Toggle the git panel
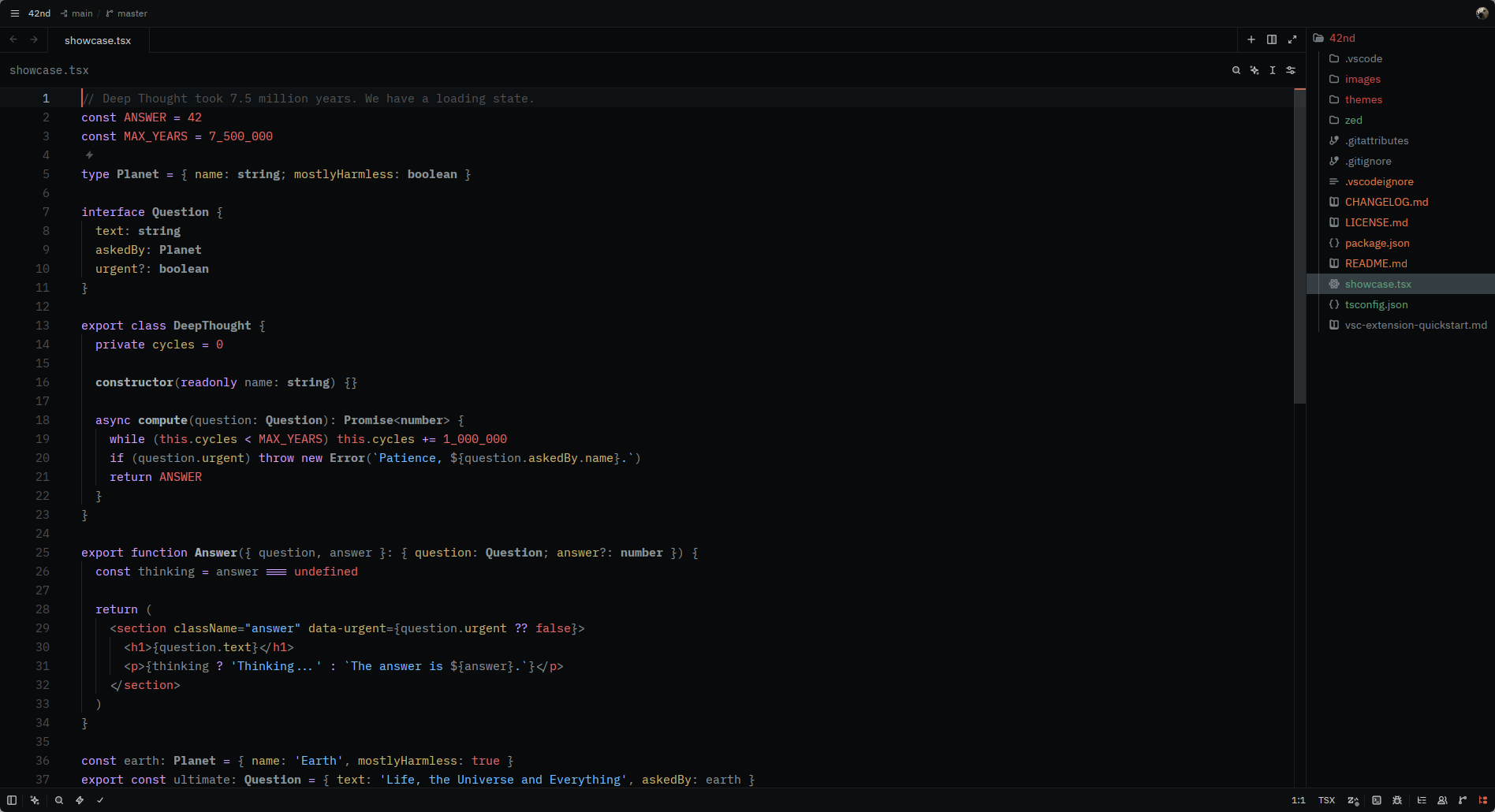 [x=1463, y=800]
